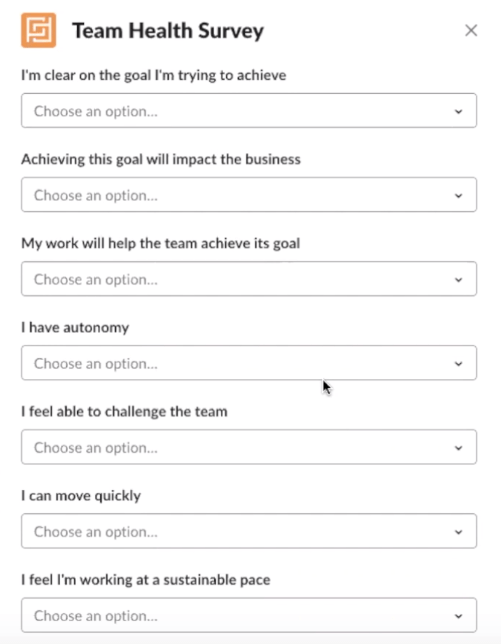Click the "I can move quickly" question label
Viewport: 501px width, 644px height.
81,496
